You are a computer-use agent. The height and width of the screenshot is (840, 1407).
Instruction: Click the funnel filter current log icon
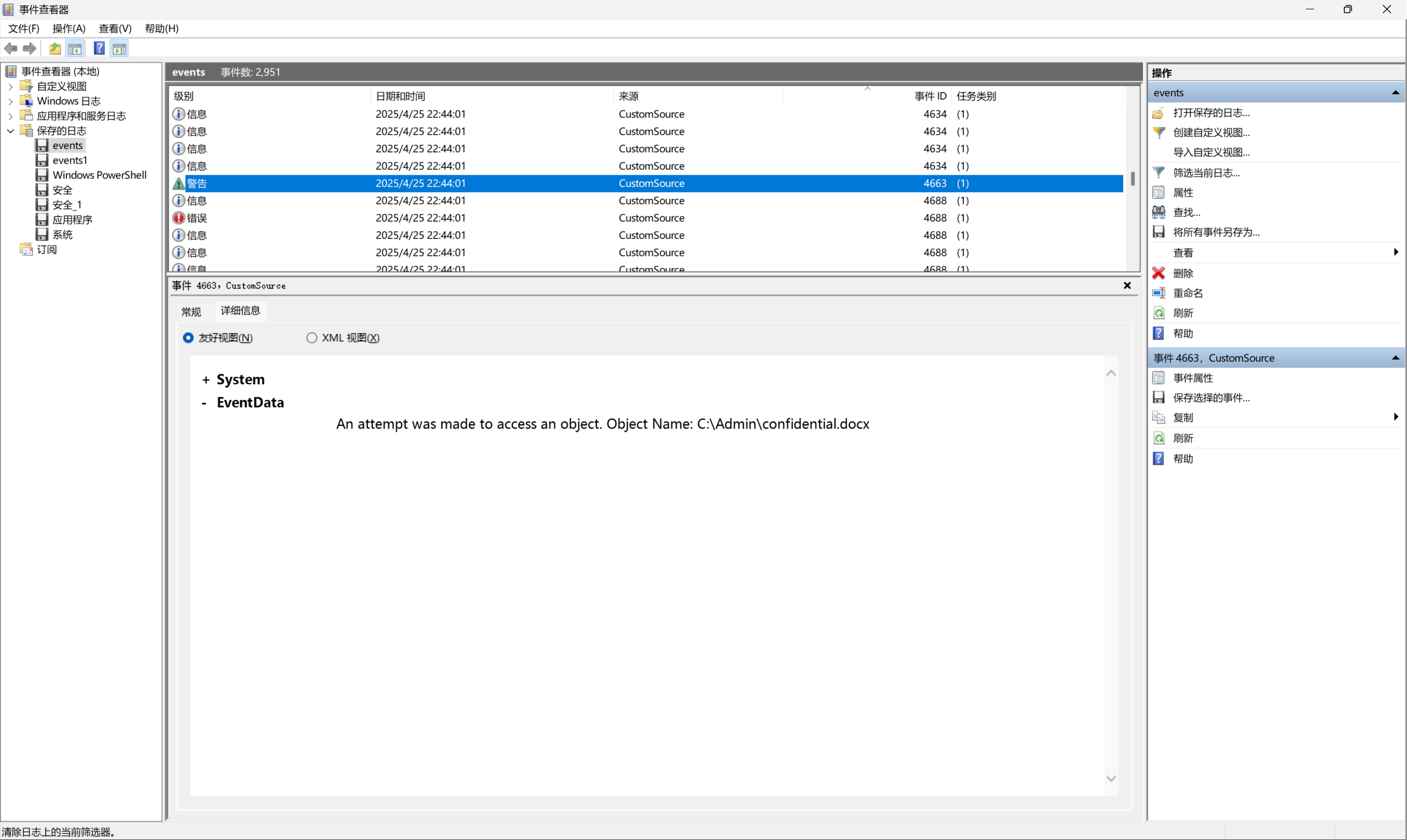1159,173
